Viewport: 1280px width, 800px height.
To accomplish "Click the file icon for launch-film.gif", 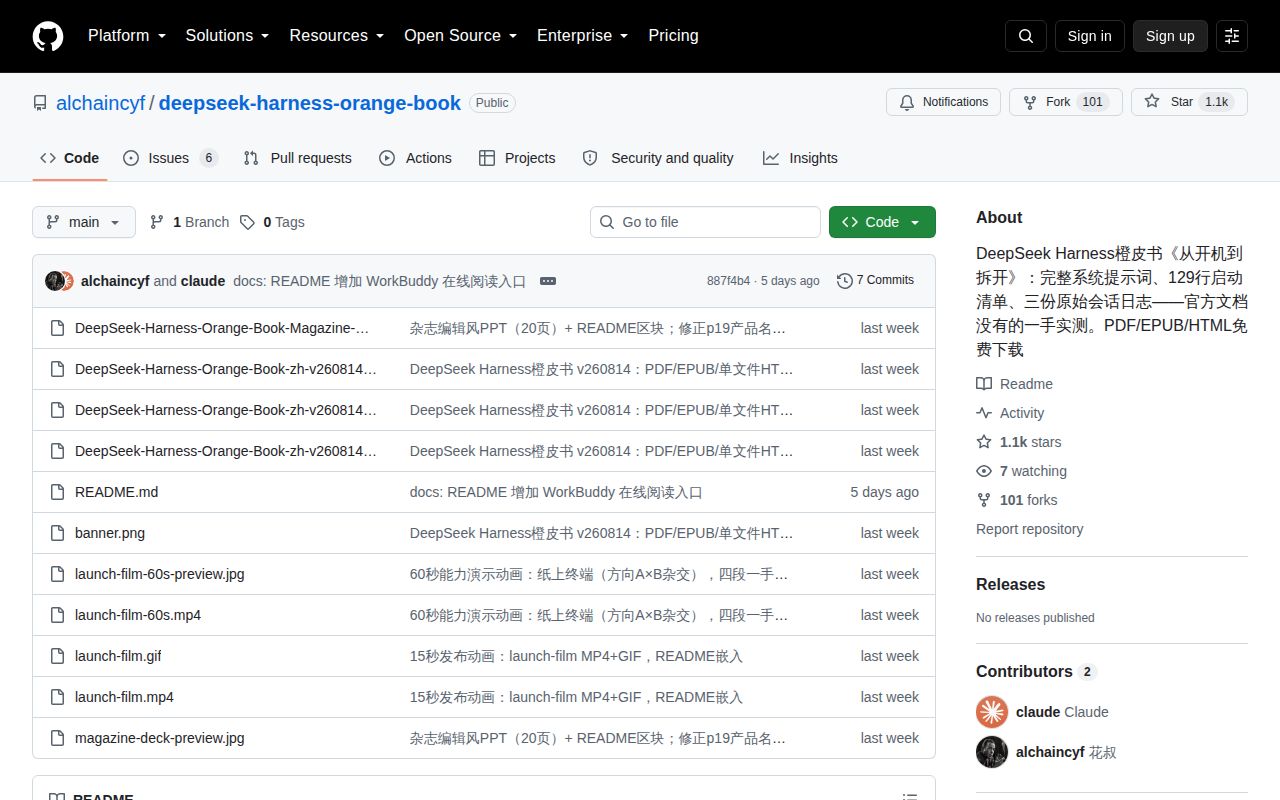I will pos(57,656).
